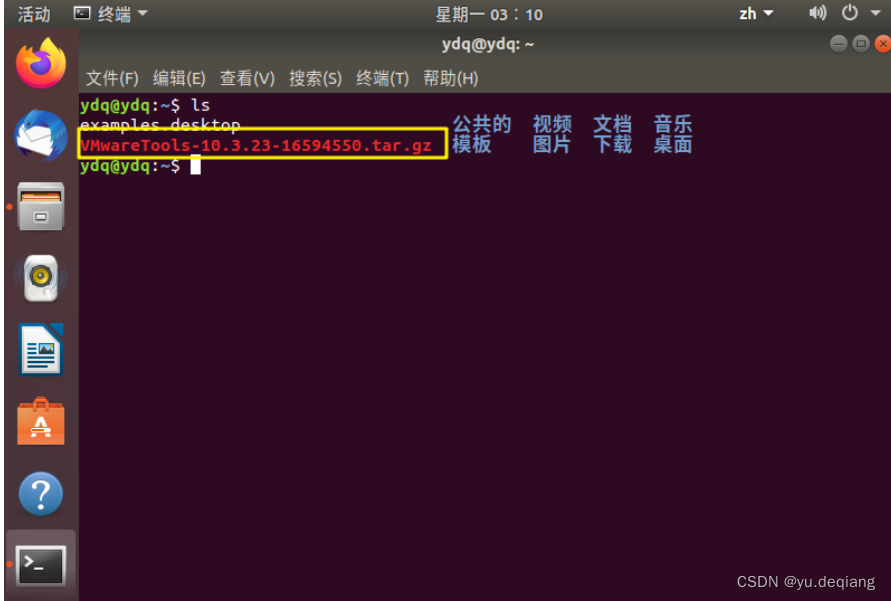891x601 pixels.
Task: Open the 终端(T) menu
Action: pyautogui.click(x=382, y=78)
